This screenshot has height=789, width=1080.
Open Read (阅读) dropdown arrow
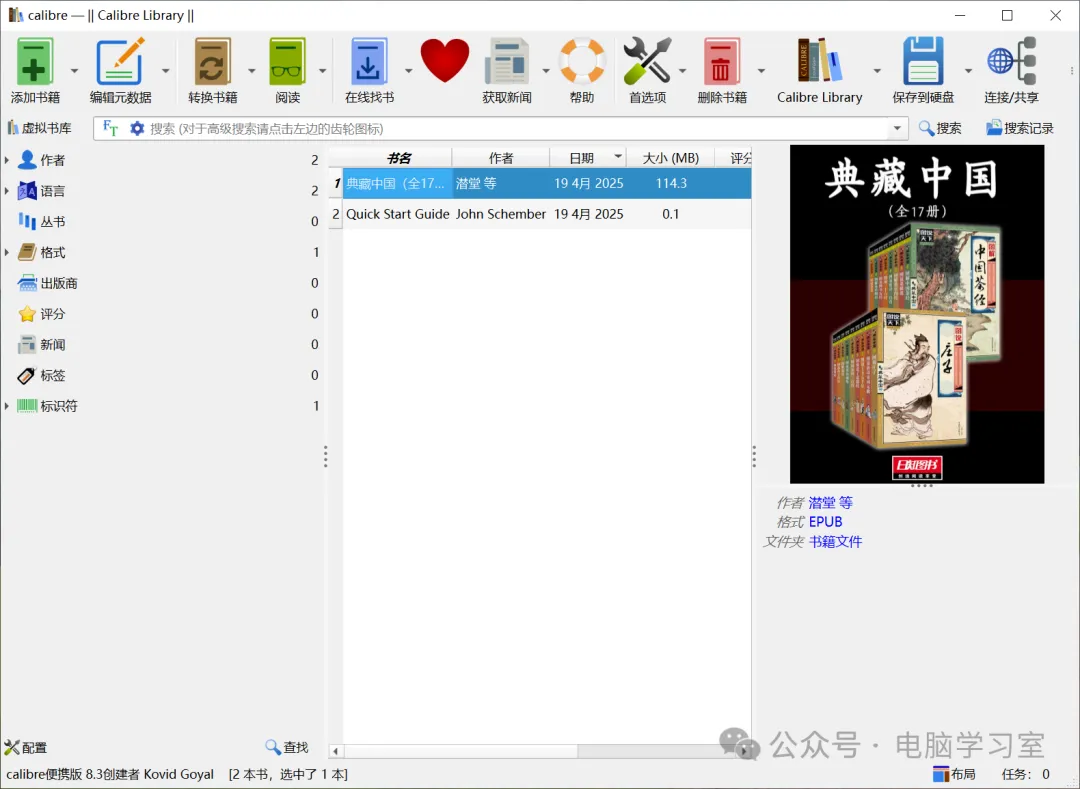(x=322, y=70)
